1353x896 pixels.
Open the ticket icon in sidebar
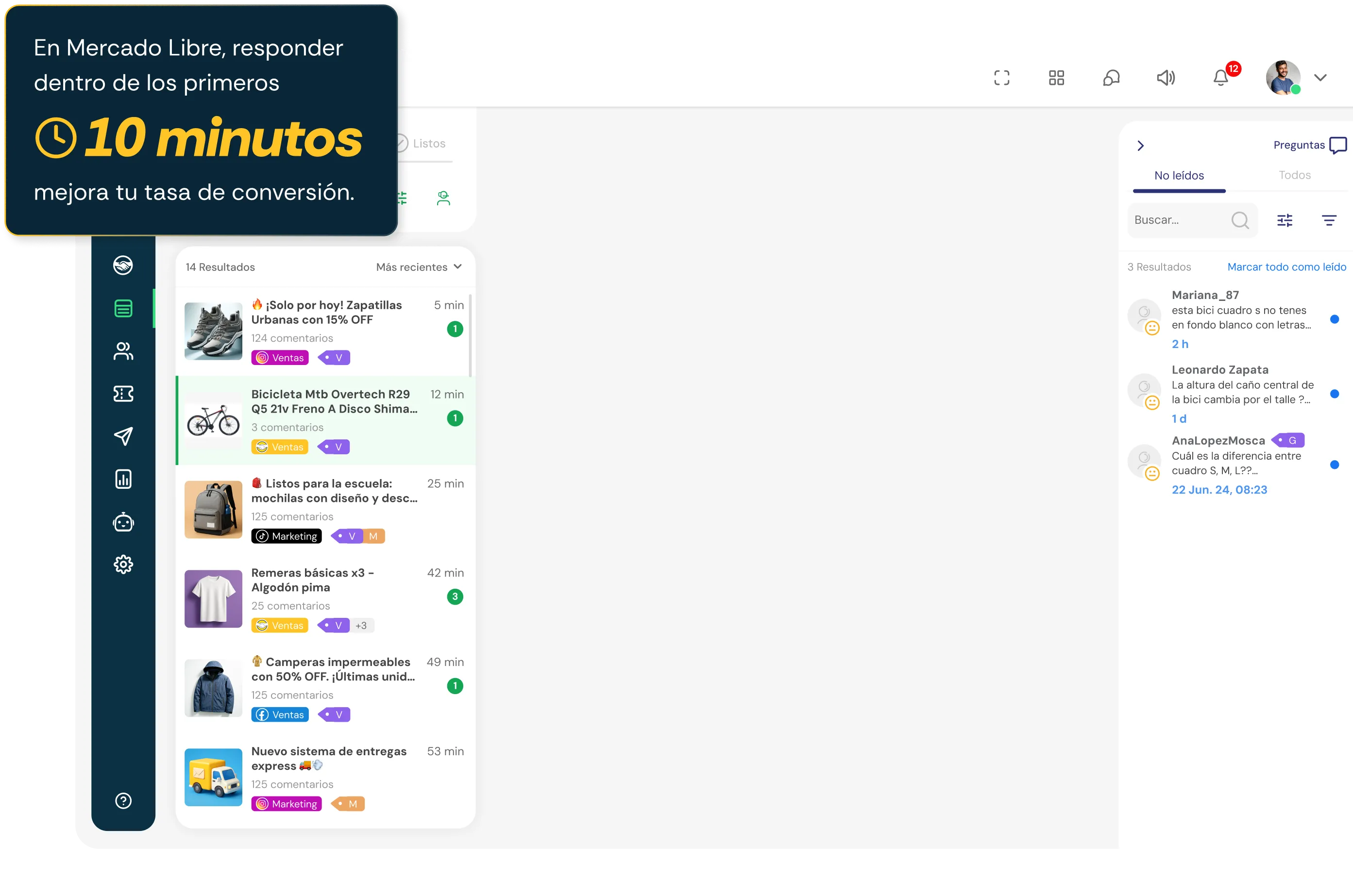pyautogui.click(x=123, y=394)
